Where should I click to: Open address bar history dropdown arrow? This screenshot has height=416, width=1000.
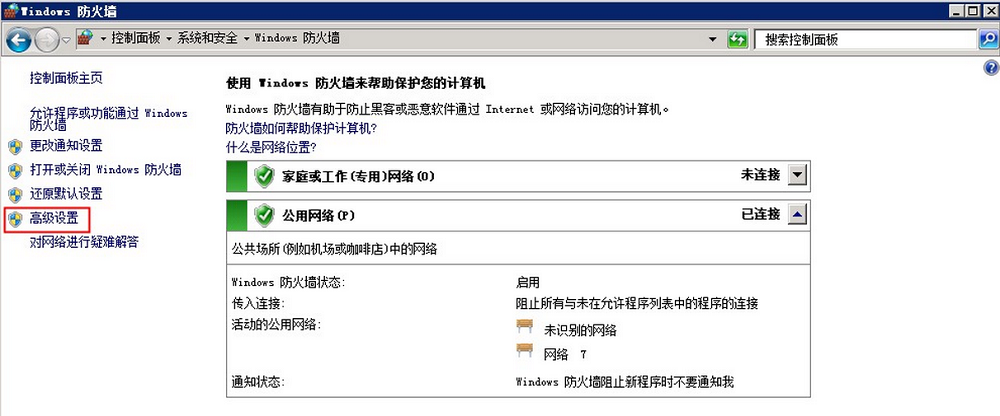(713, 40)
